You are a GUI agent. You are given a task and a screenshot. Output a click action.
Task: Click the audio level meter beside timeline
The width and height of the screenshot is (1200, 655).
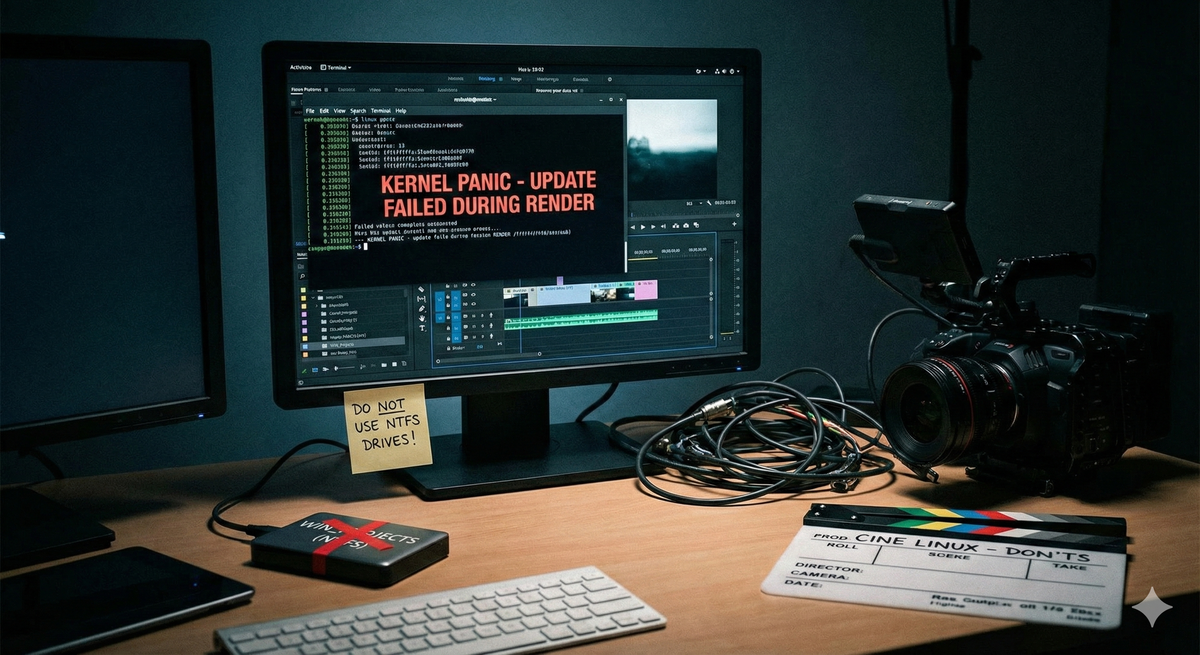click(727, 287)
